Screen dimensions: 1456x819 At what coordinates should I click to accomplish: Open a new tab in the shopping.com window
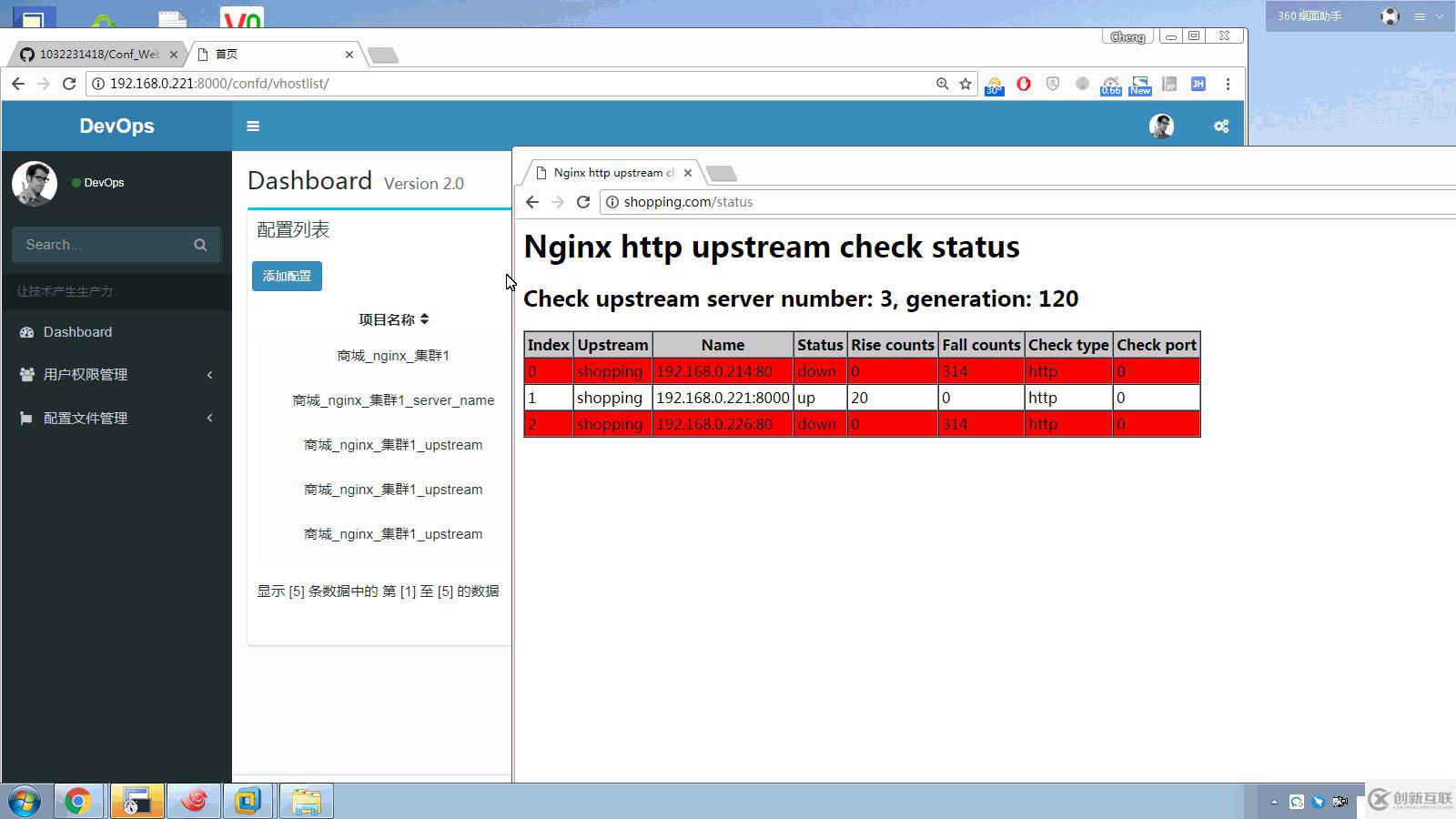coord(722,174)
